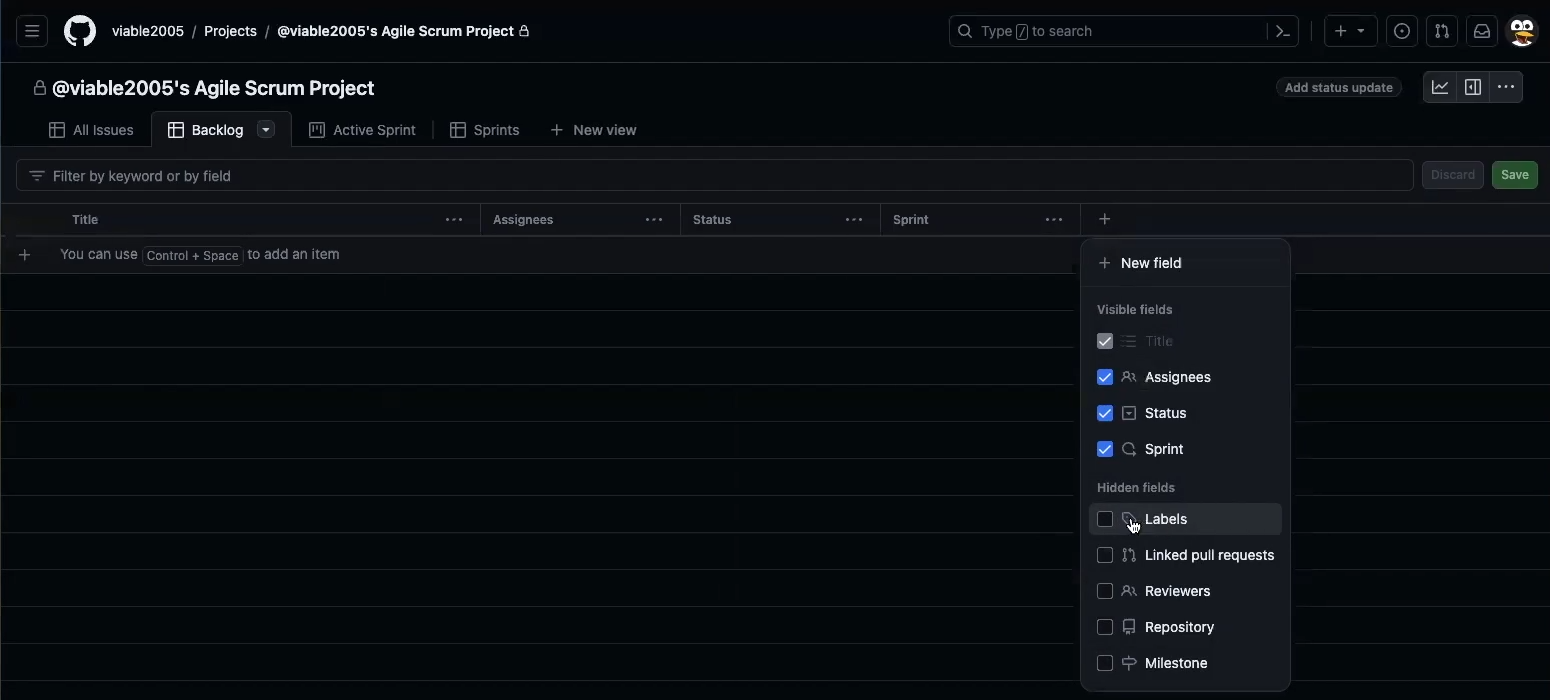Open the GitHub homepage logo
The height and width of the screenshot is (700, 1550).
click(80, 31)
